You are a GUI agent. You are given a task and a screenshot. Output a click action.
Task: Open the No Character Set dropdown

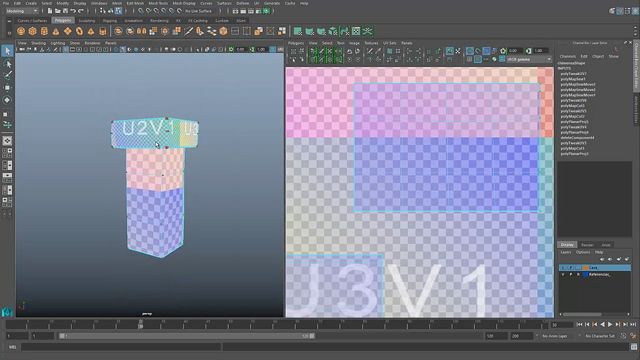600,336
